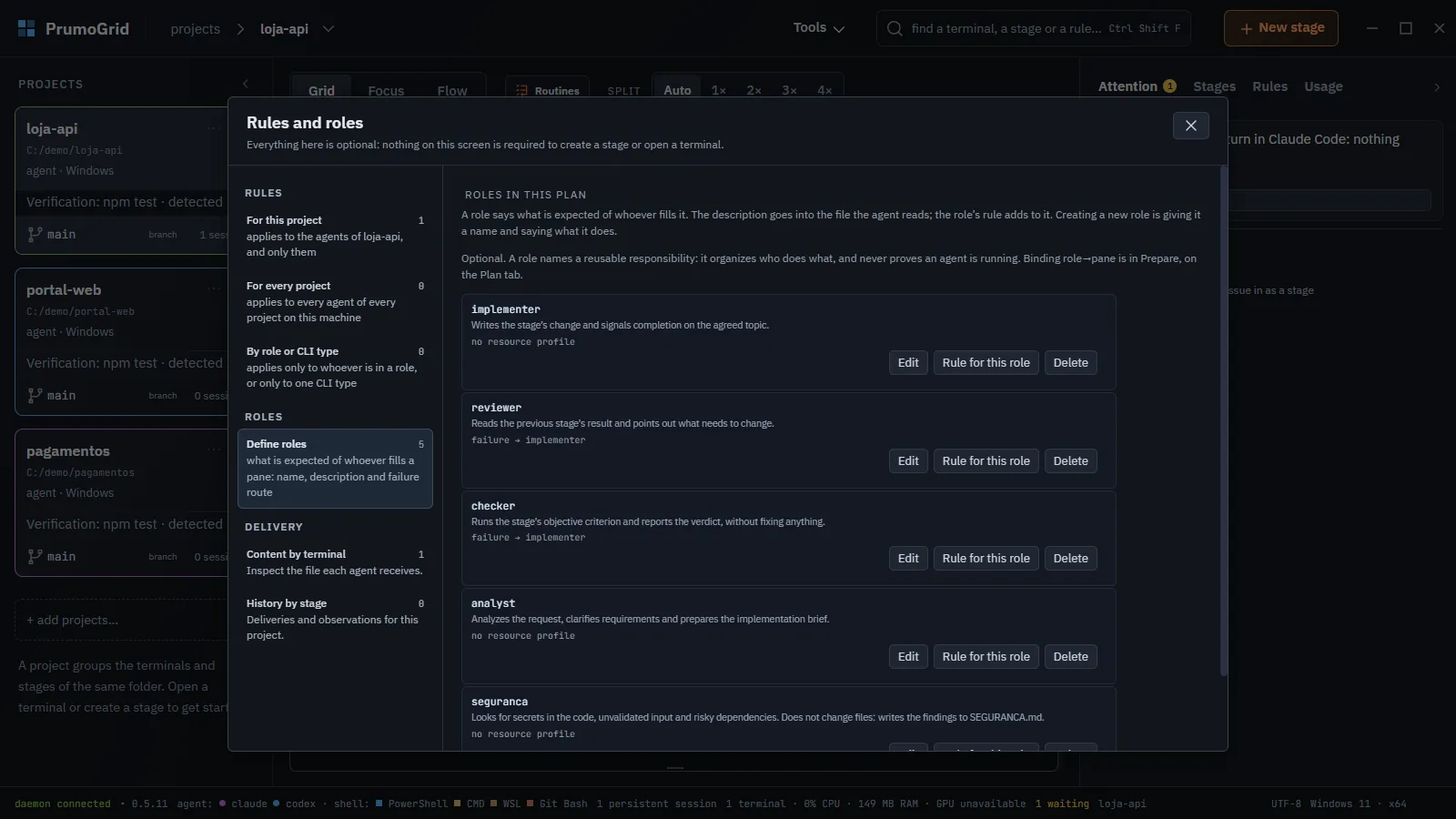Click the PrumoGrid logo icon
The height and width of the screenshot is (819, 1456).
26,28
